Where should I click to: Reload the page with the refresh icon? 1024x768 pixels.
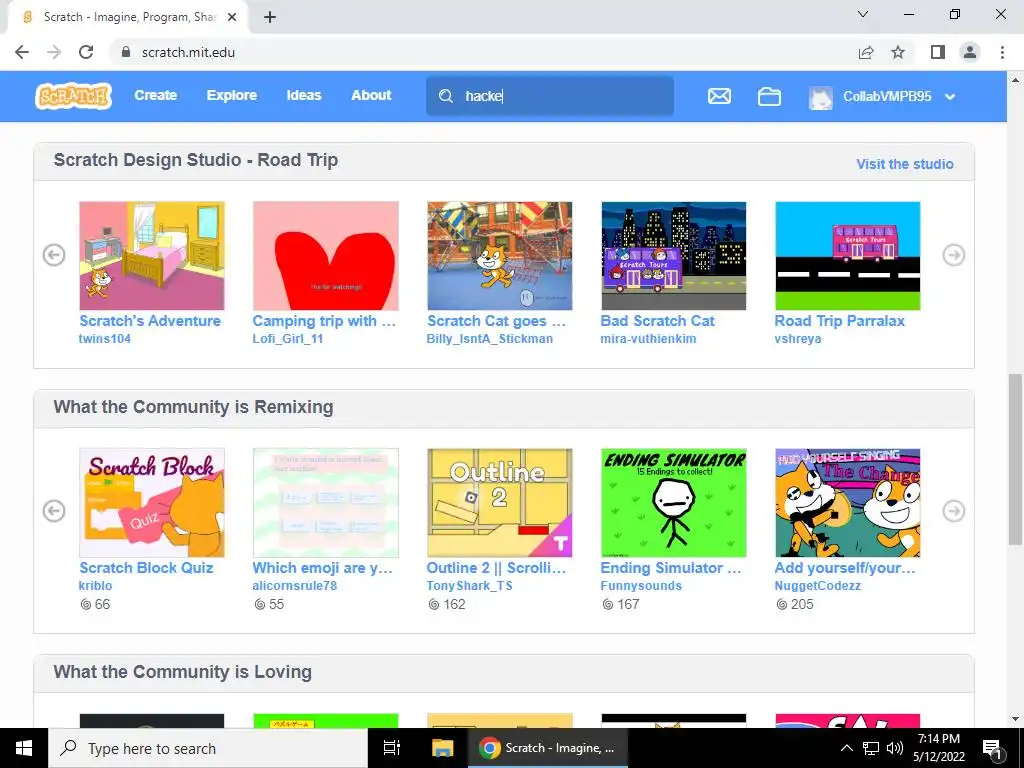click(86, 52)
